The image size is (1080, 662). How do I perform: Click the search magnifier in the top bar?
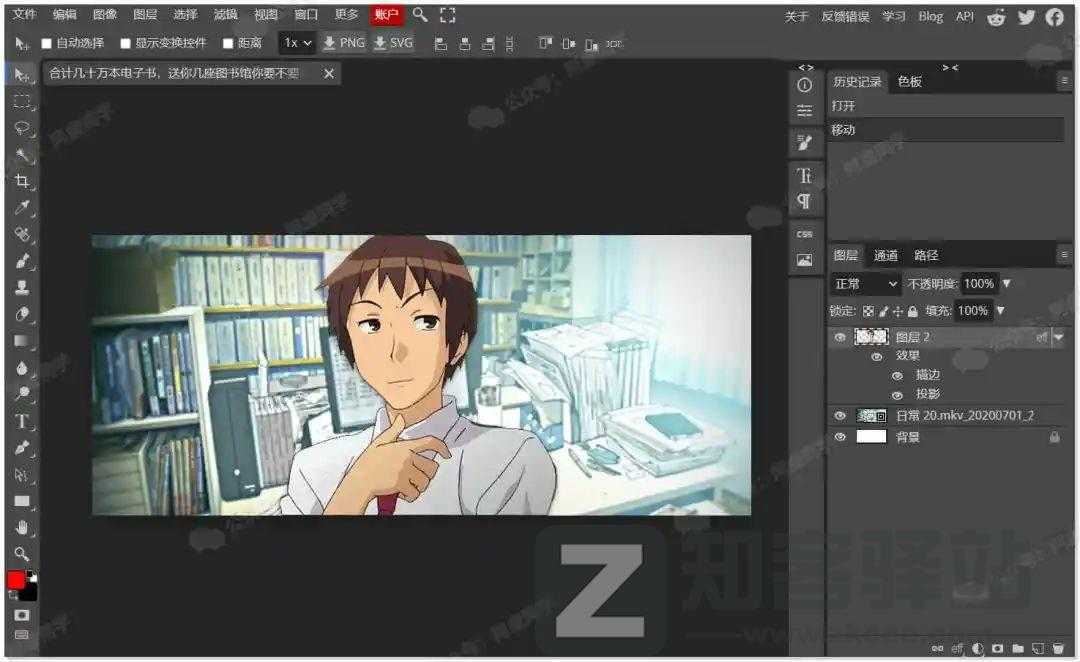click(420, 15)
